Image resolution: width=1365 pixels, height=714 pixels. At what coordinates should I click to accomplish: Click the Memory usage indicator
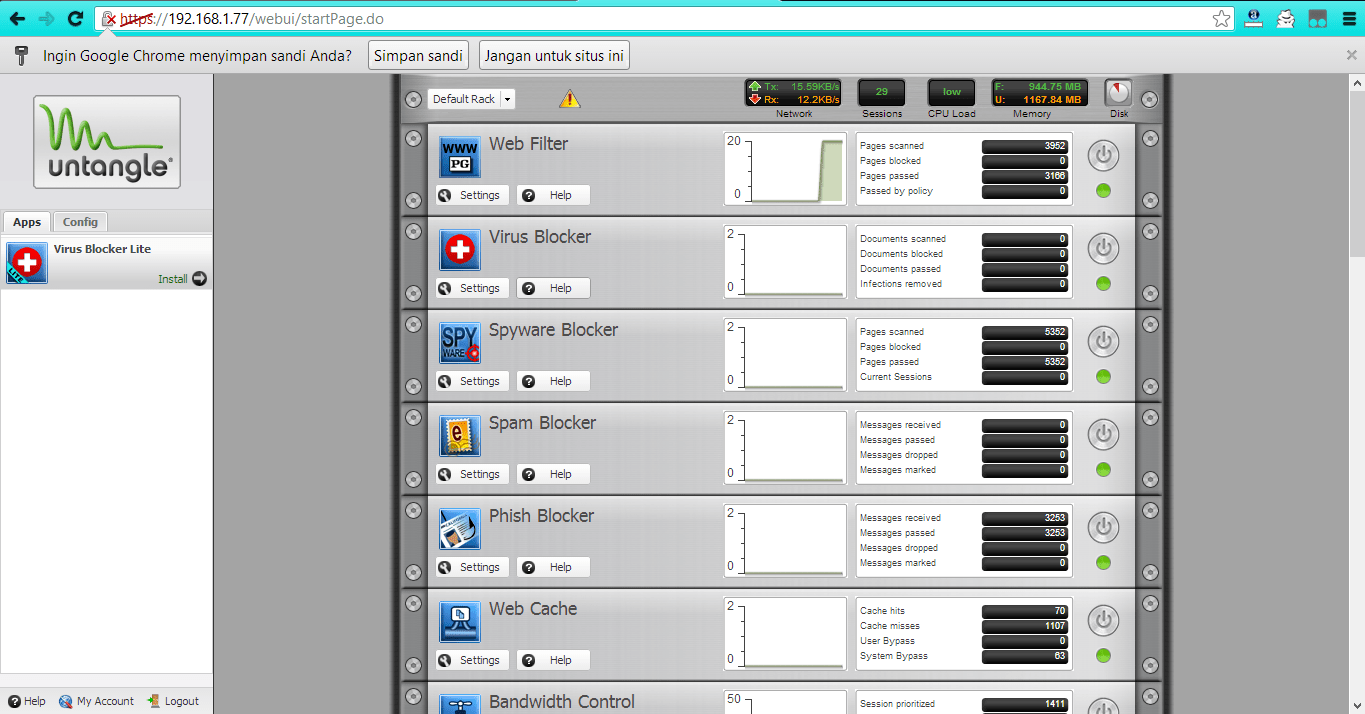click(x=1039, y=93)
